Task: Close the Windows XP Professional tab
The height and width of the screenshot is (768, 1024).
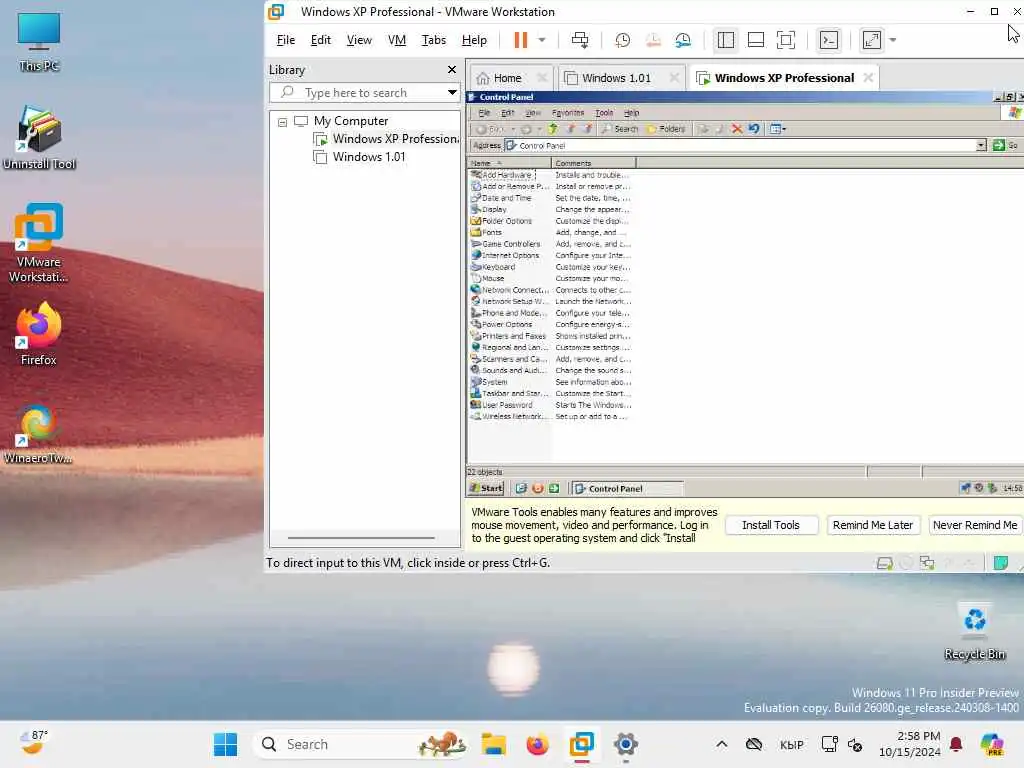Action: (868, 77)
